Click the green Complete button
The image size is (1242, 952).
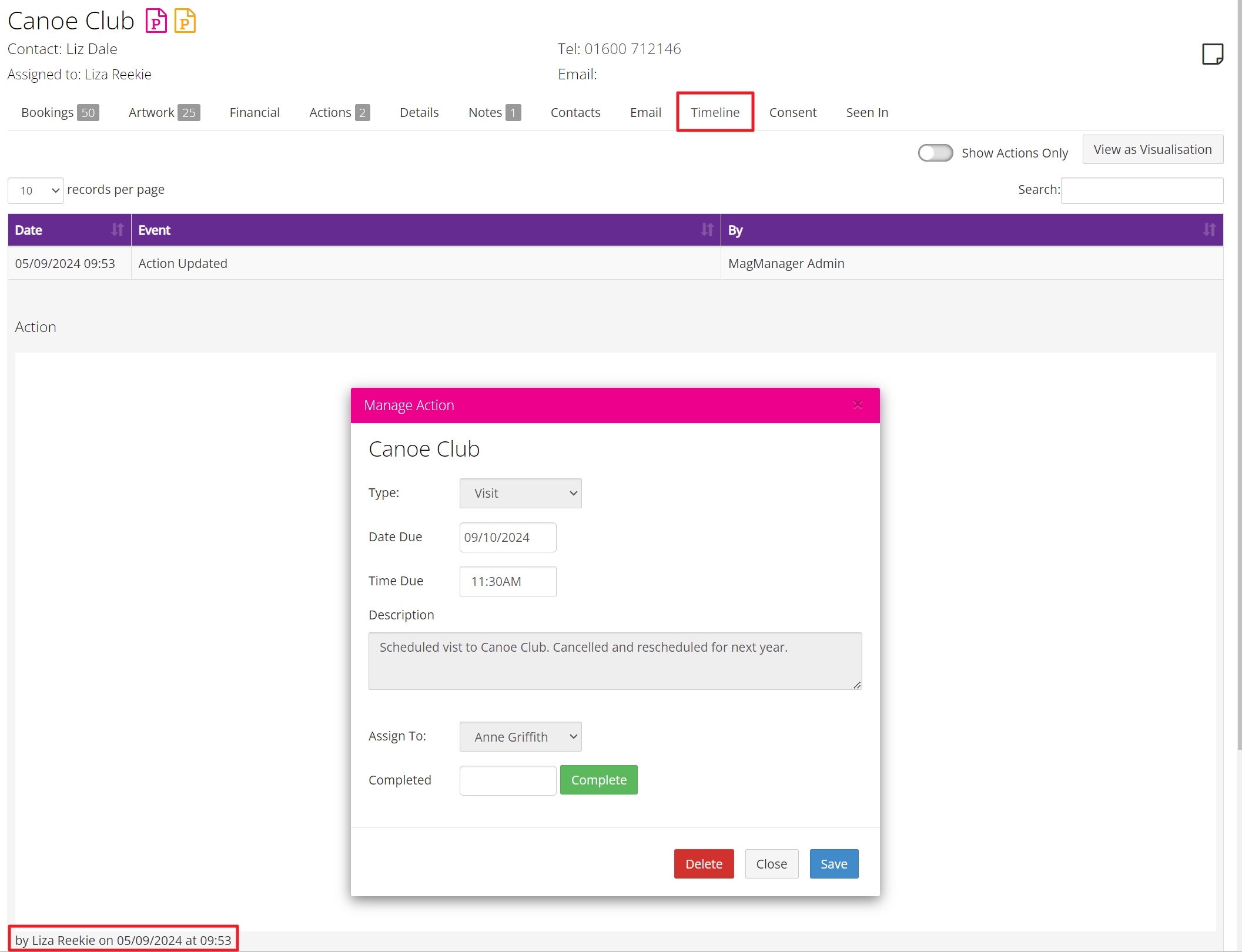click(x=598, y=780)
